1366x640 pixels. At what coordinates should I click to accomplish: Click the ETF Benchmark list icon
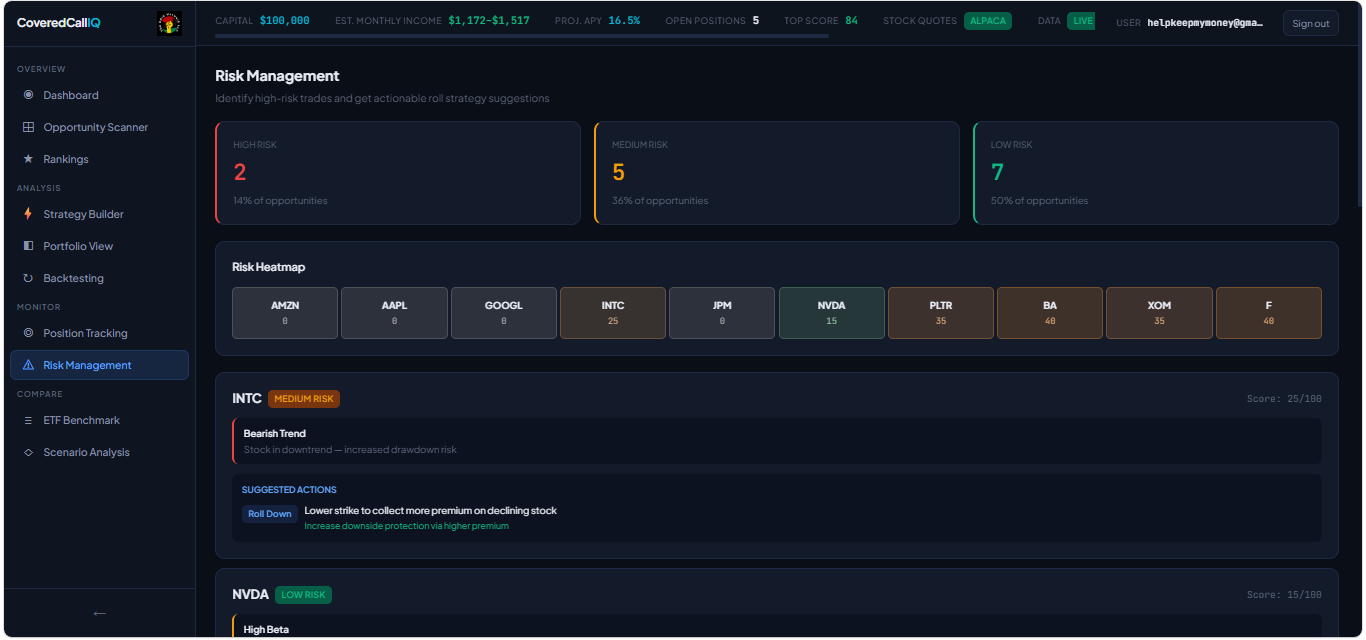click(x=28, y=420)
